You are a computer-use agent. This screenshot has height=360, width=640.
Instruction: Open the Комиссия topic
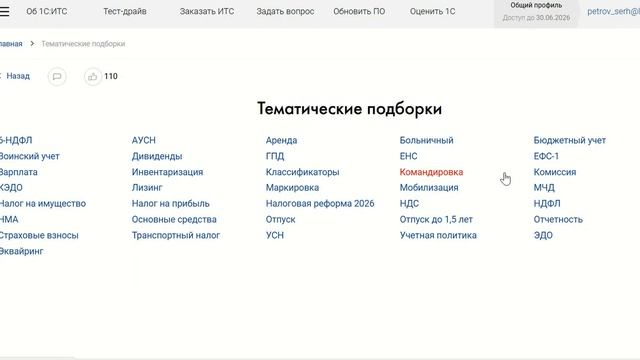[555, 172]
